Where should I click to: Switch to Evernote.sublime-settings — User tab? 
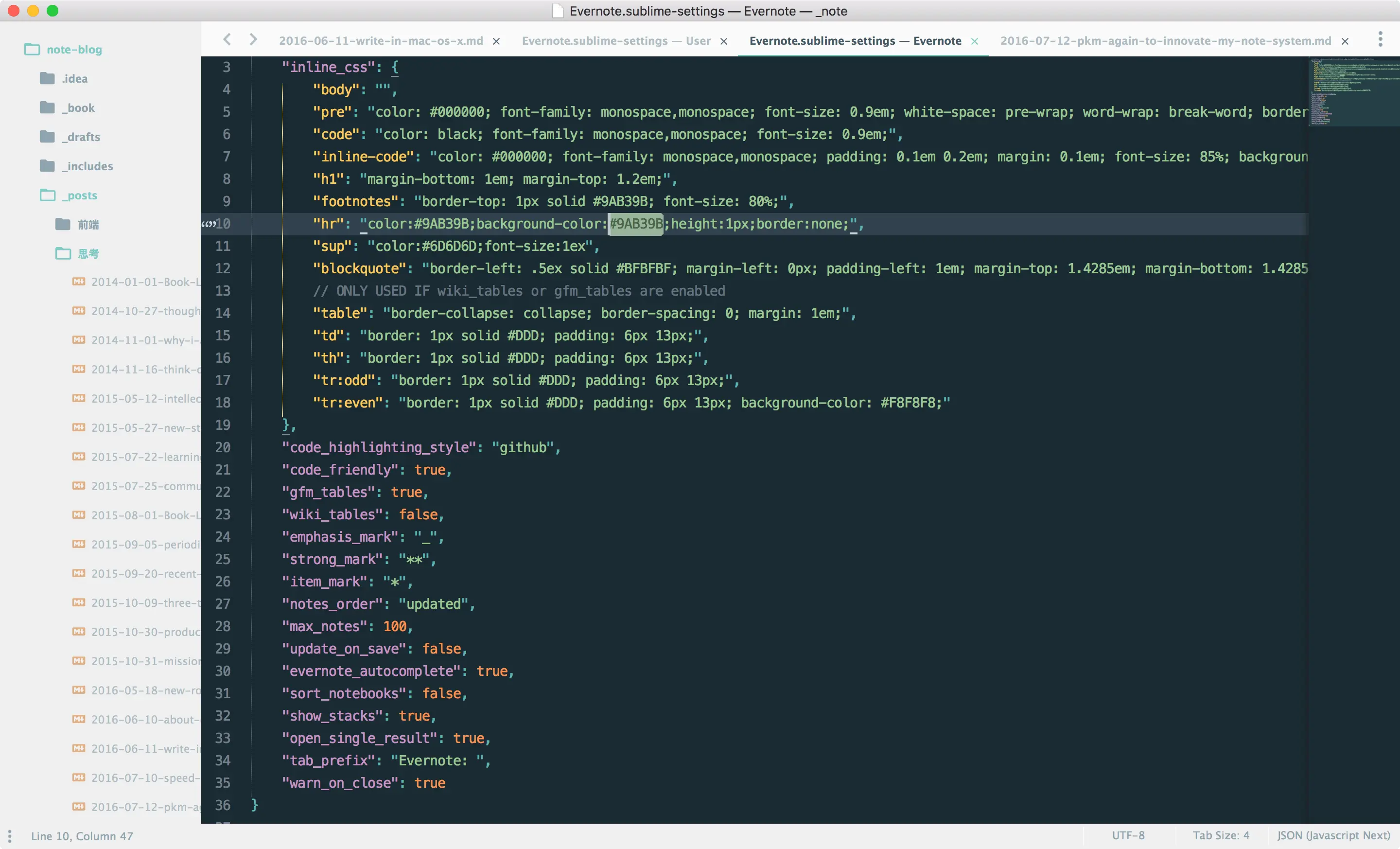[x=616, y=41]
